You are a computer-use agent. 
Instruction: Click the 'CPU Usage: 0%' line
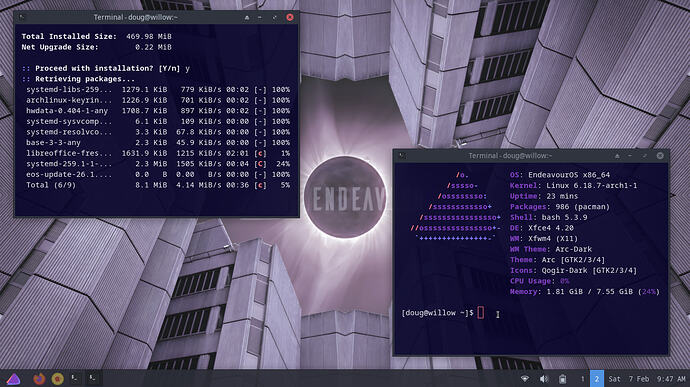tap(540, 281)
